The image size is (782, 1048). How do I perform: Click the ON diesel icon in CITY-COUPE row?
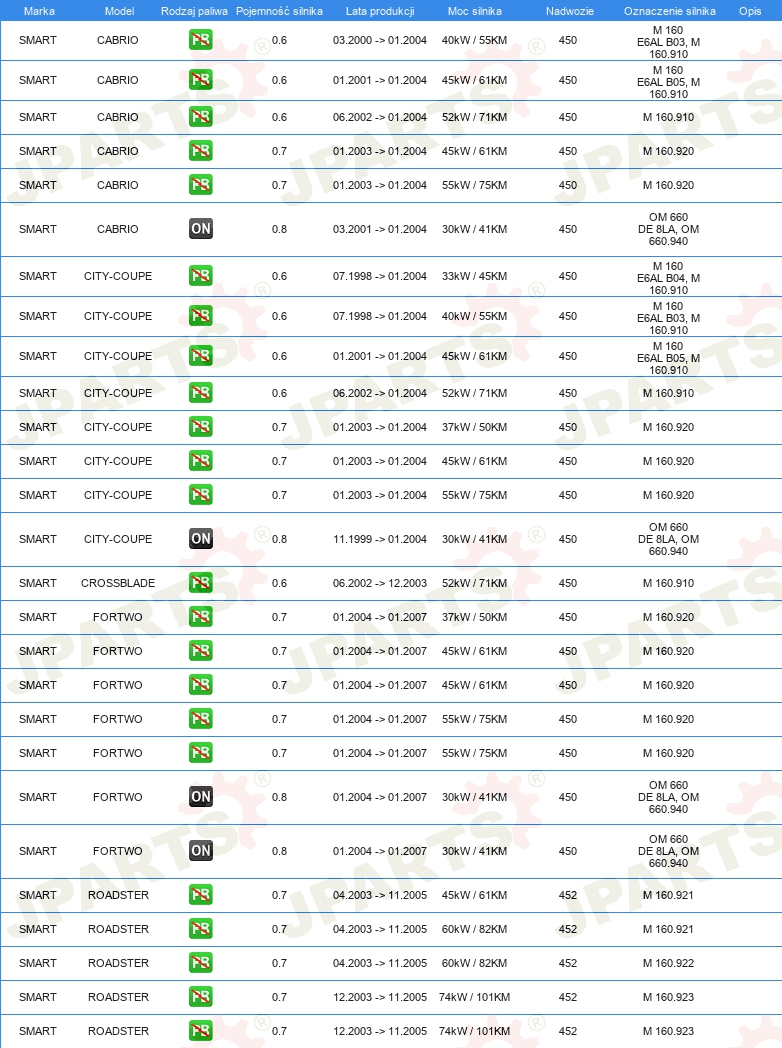(201, 539)
